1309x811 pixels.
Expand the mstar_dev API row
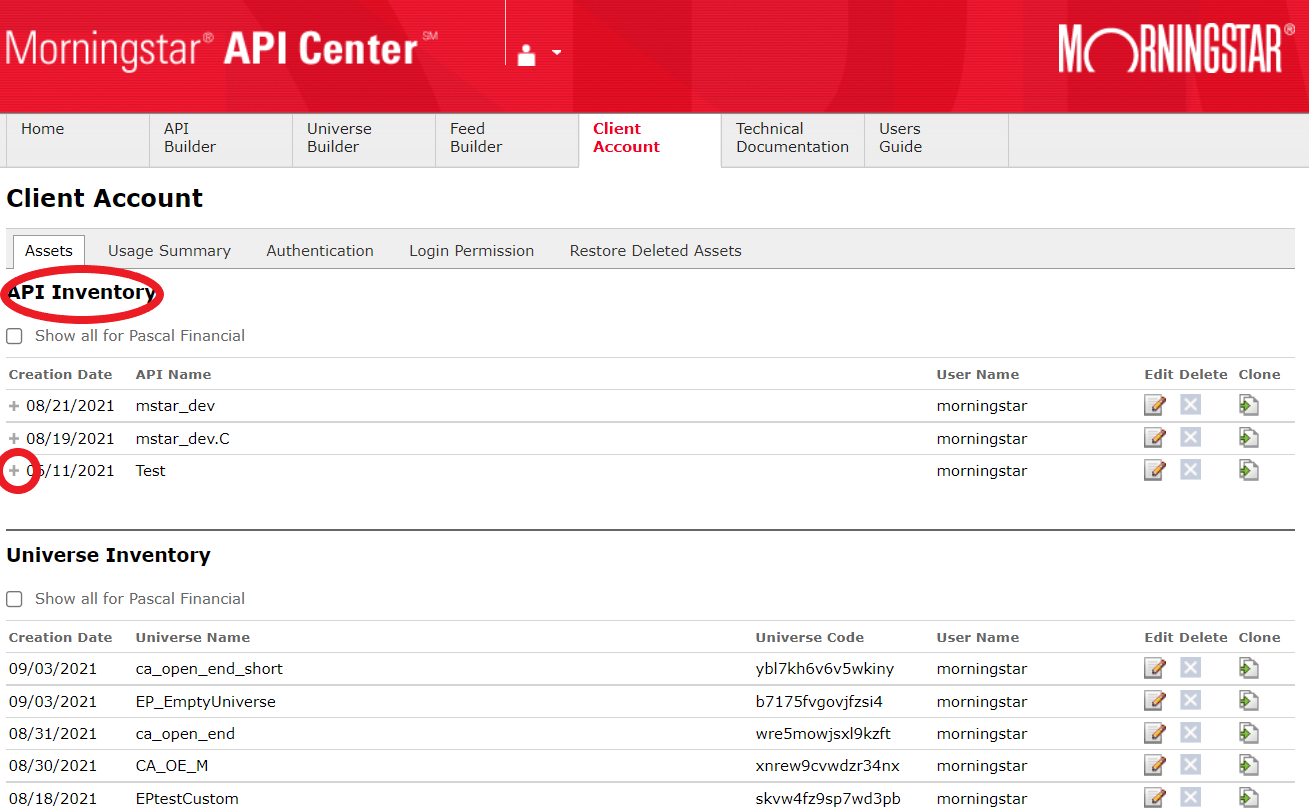coord(14,407)
